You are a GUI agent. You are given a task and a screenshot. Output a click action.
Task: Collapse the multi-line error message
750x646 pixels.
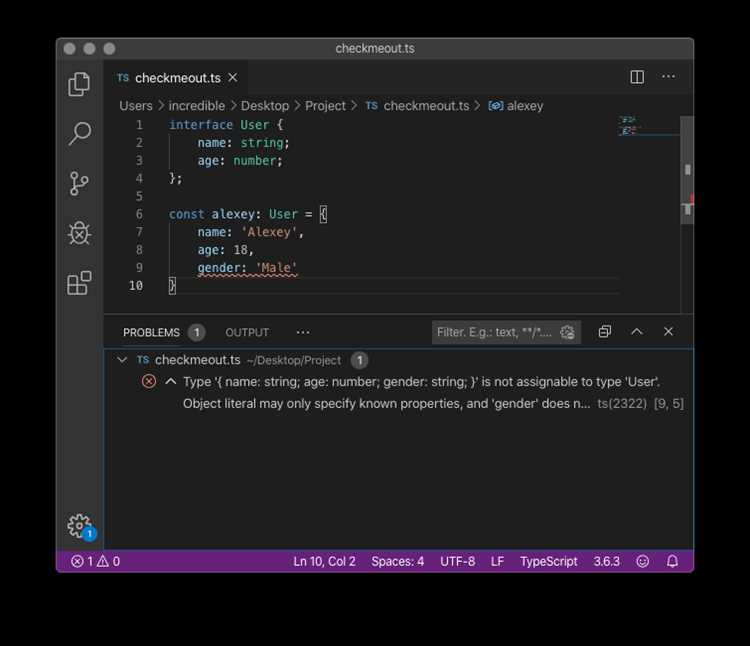[170, 381]
